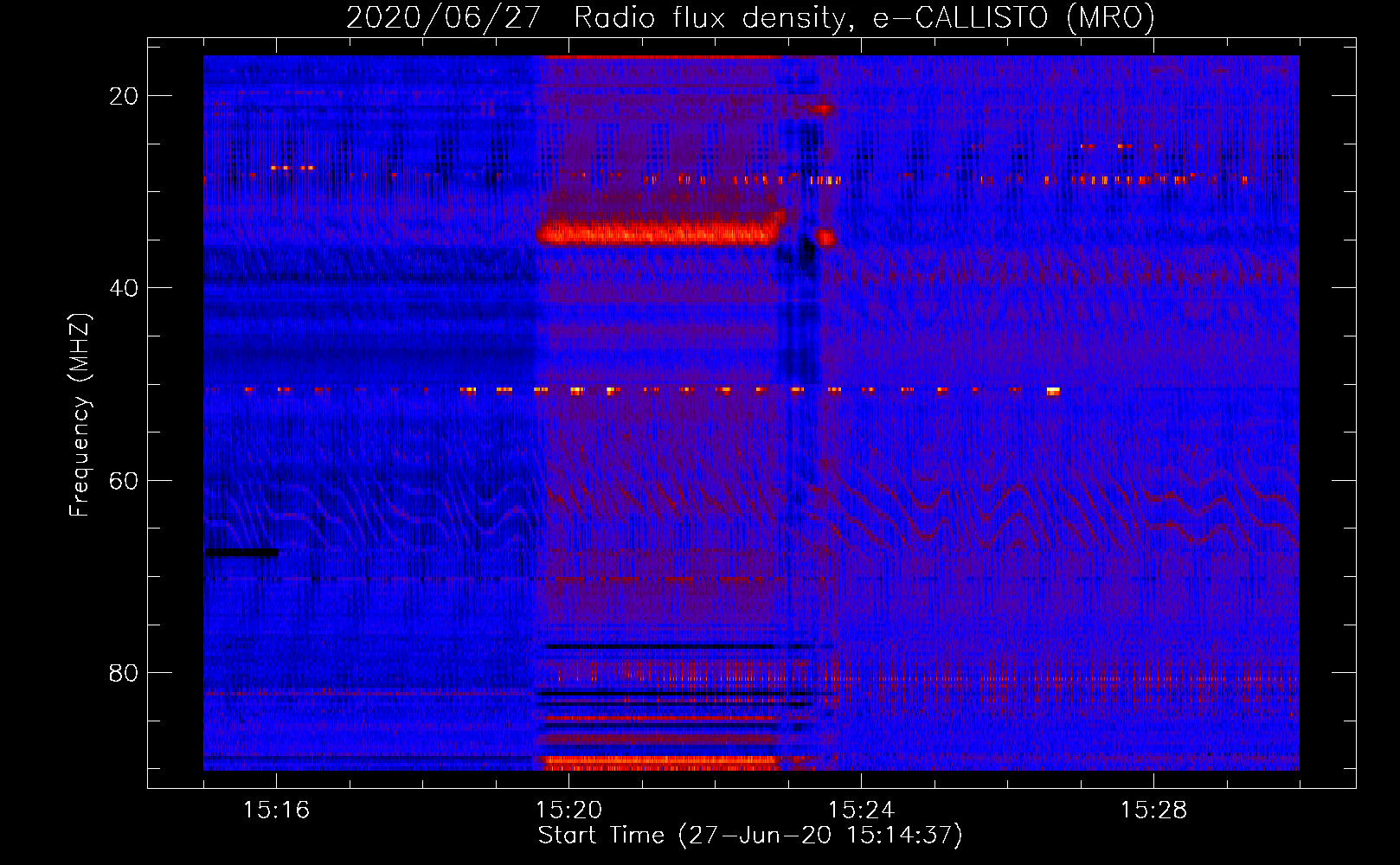Select the 20 MHz frequency tick label
This screenshot has width=1400, height=865.
tap(124, 96)
